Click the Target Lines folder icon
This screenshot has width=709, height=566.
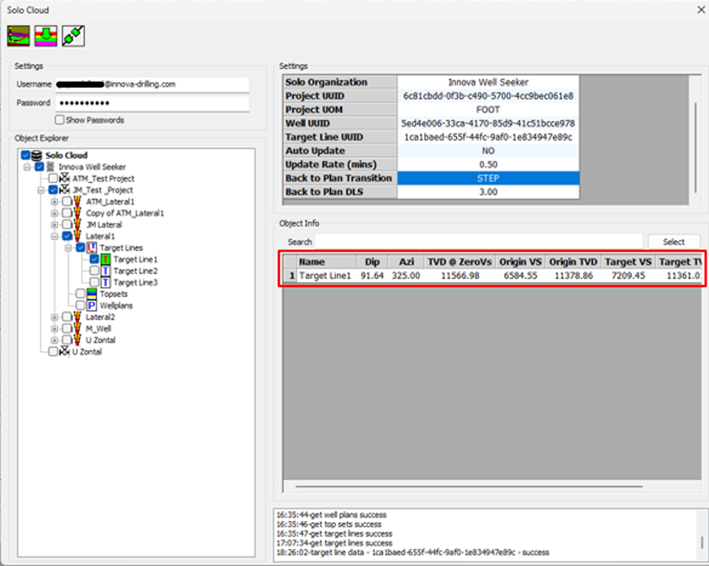tap(92, 248)
